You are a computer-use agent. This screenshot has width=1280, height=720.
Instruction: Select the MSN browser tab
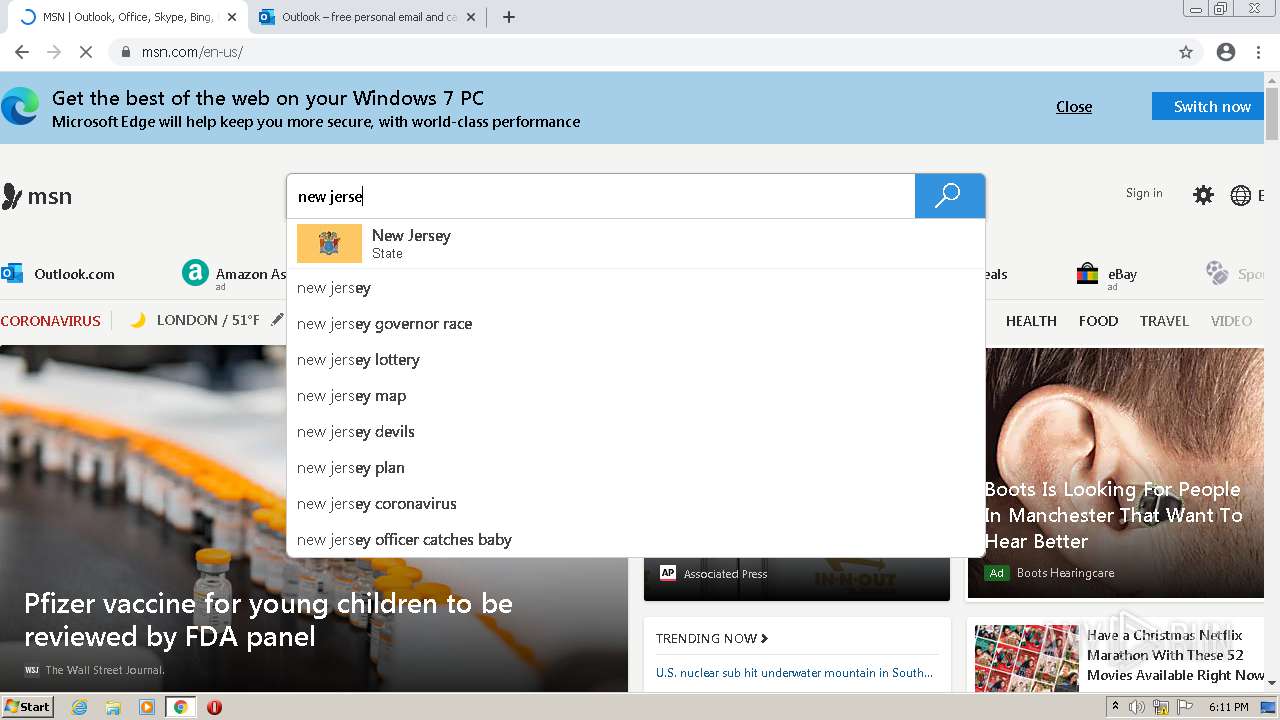point(128,17)
